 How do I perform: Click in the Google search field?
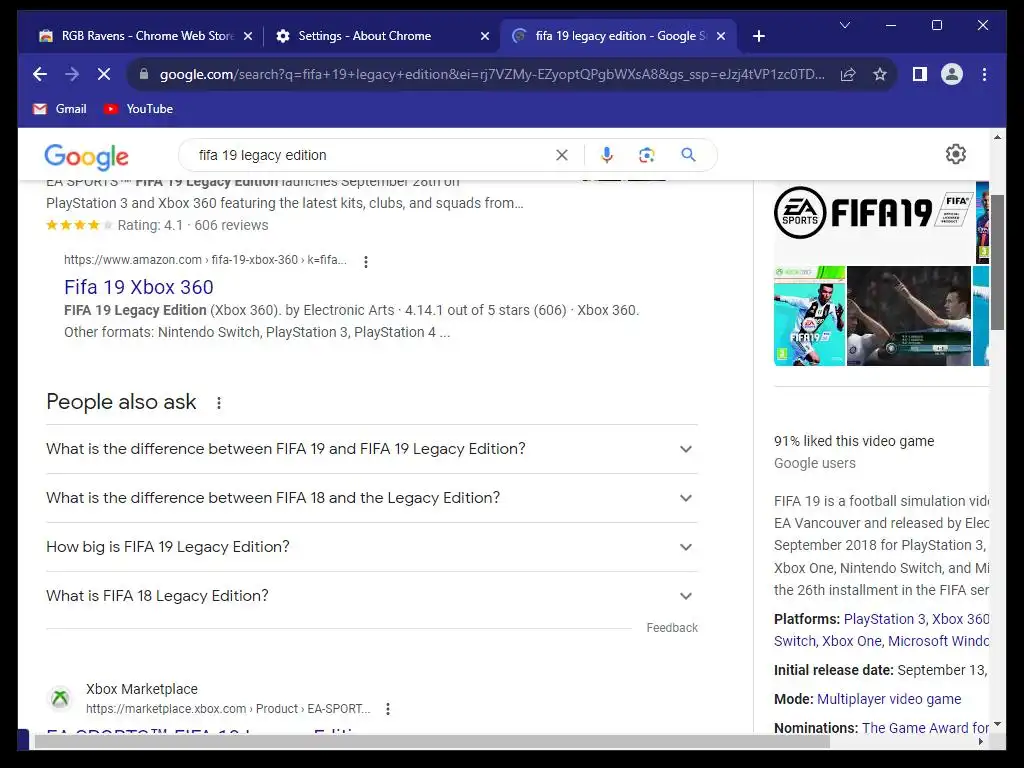pos(372,155)
